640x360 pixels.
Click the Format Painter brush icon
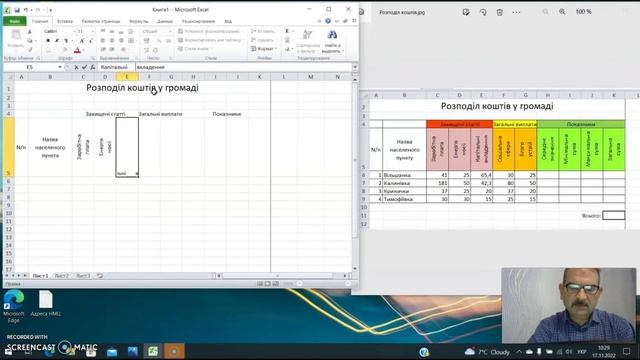pyautogui.click(x=30, y=49)
